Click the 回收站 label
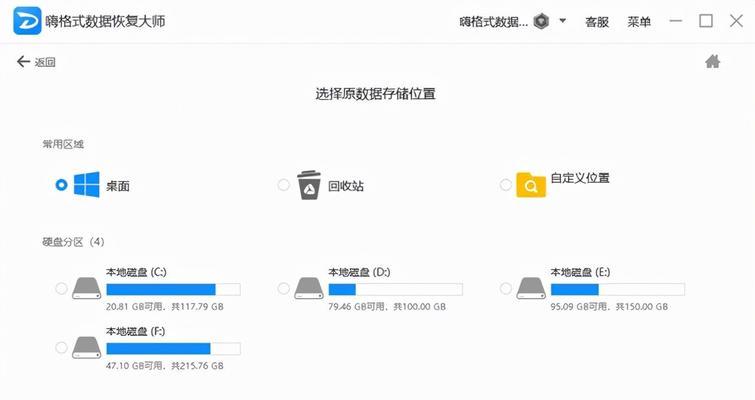Screen dimensions: 755x400 [346, 186]
